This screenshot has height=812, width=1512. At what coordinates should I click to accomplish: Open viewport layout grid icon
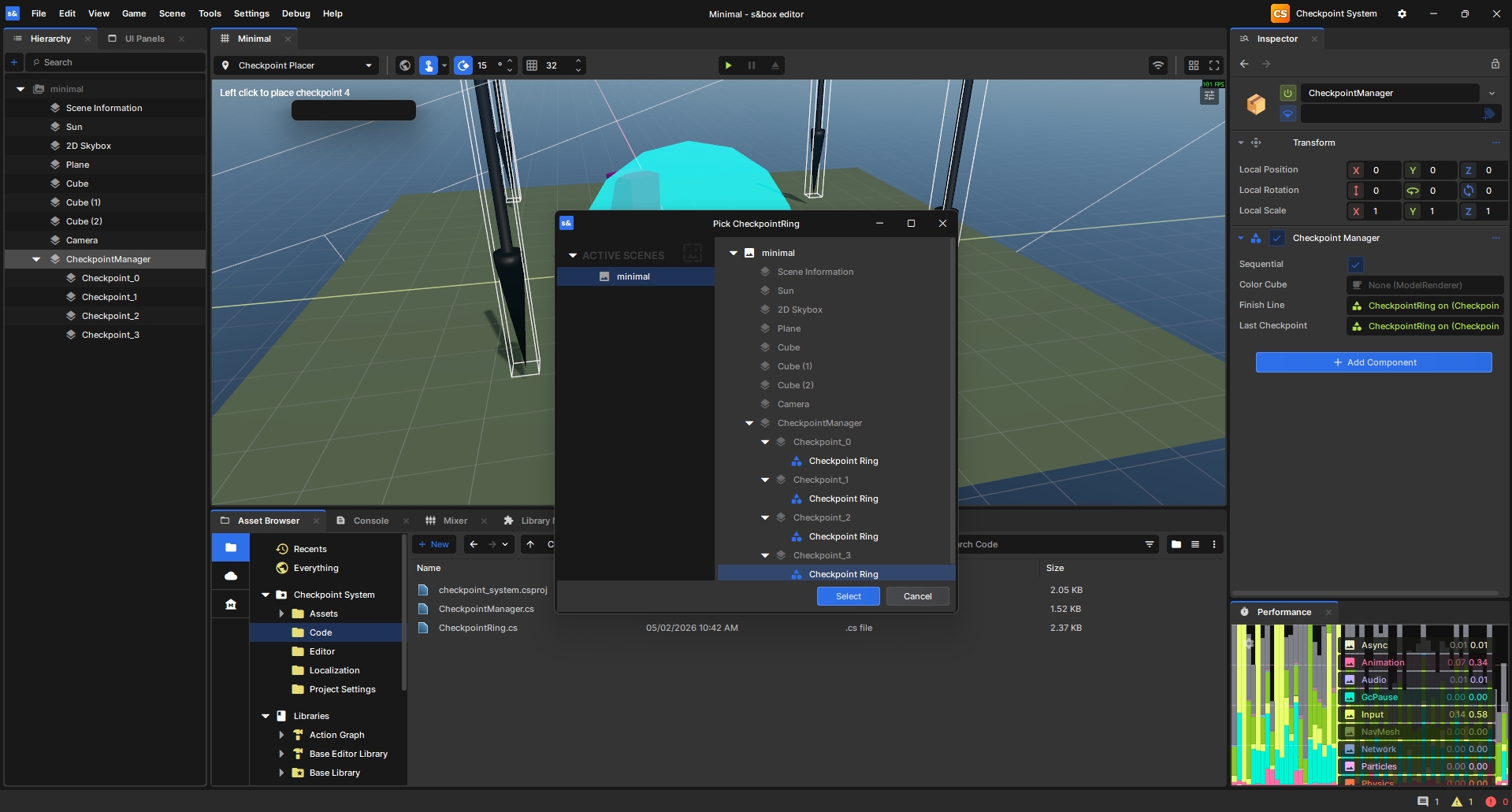(x=1194, y=65)
